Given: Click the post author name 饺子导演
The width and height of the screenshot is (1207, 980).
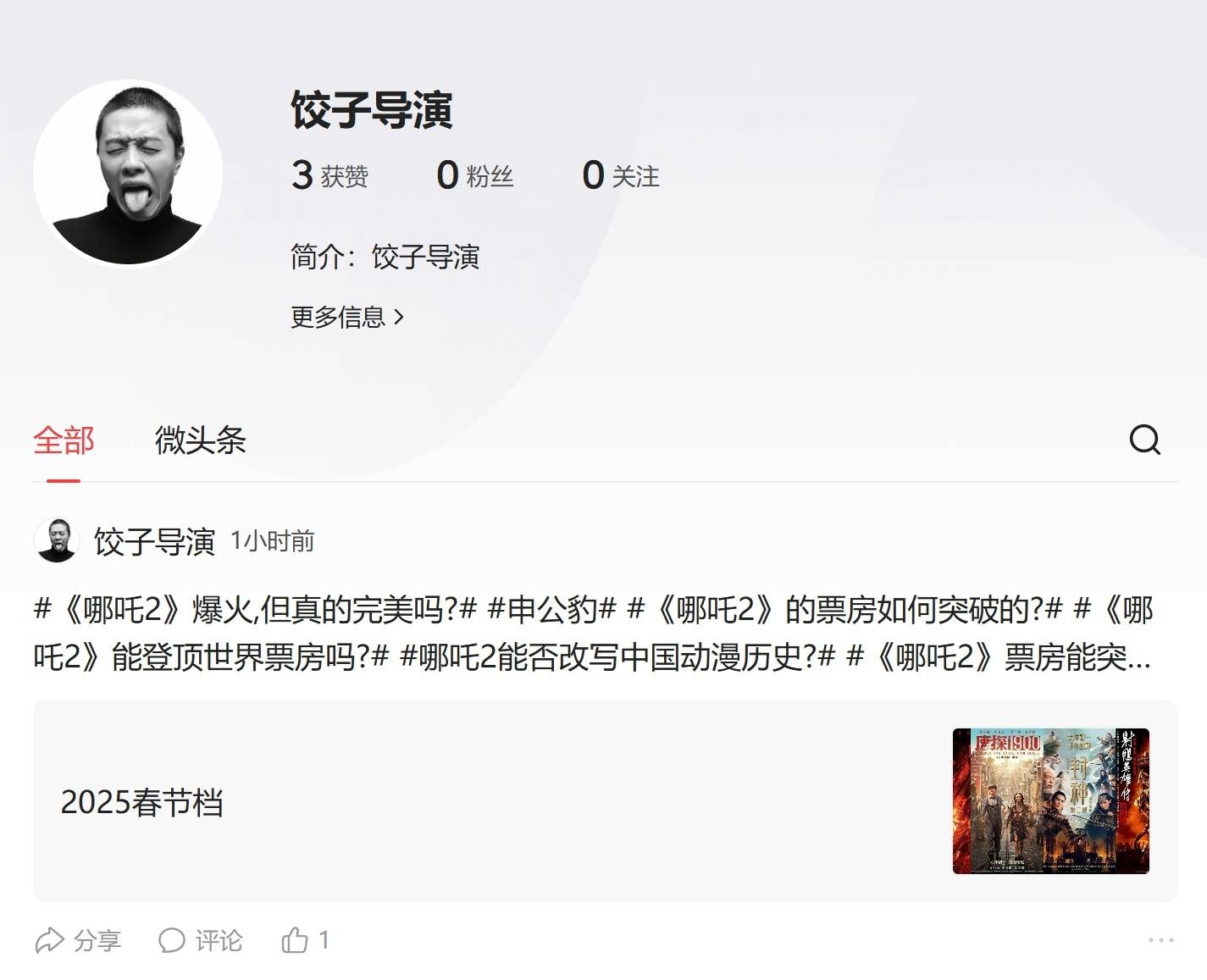Looking at the screenshot, I should coord(154,541).
